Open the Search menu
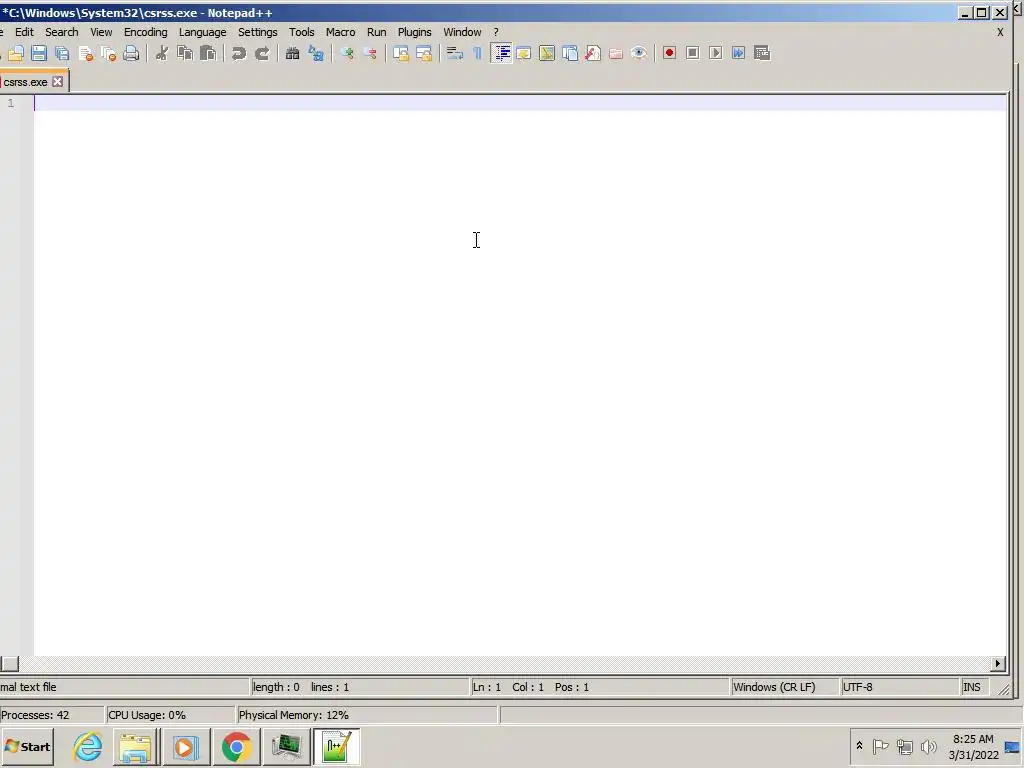This screenshot has width=1024, height=768. (61, 32)
